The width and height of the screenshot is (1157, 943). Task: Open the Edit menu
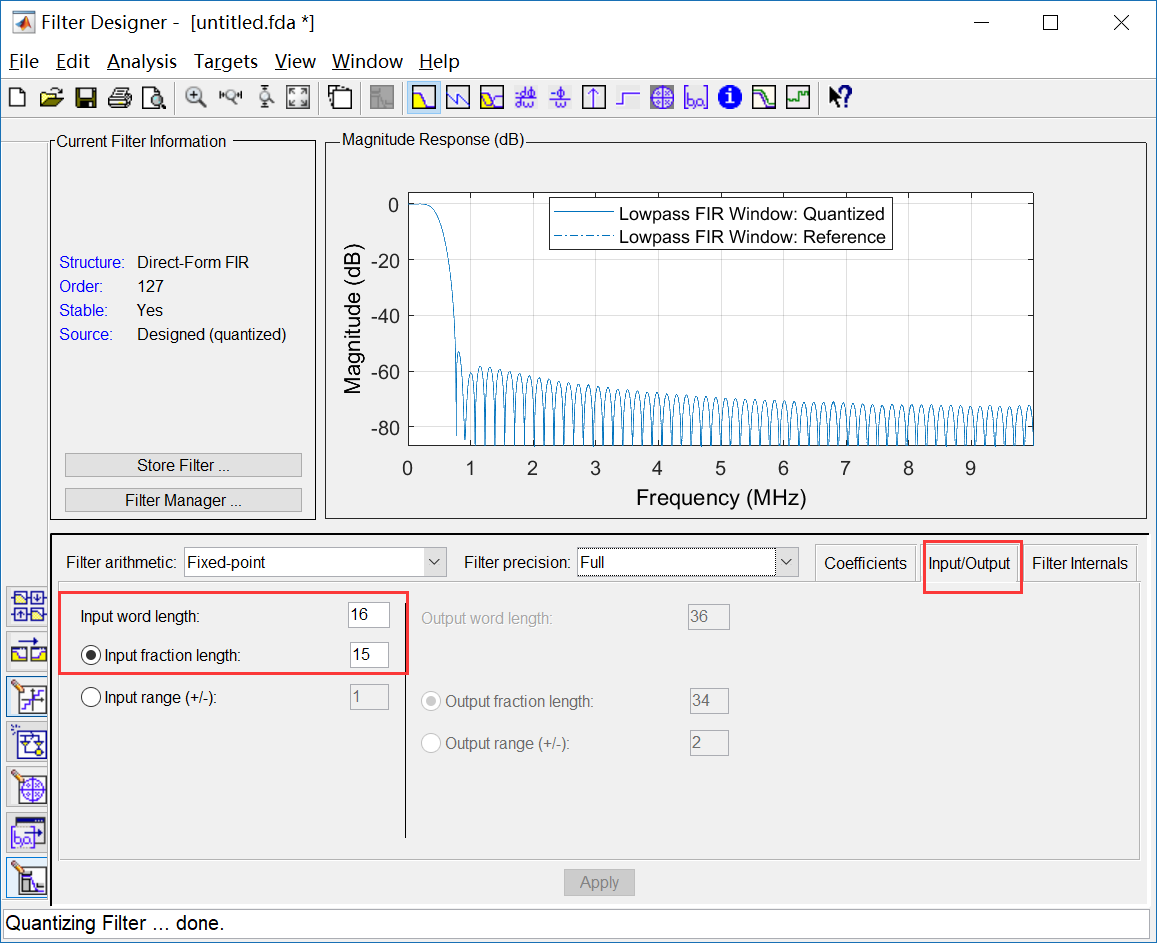pos(72,61)
